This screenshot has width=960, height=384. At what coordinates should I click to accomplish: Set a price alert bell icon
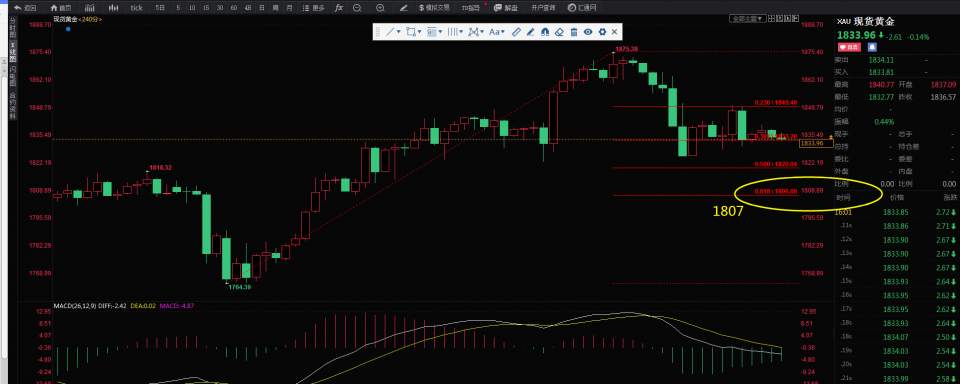871,47
